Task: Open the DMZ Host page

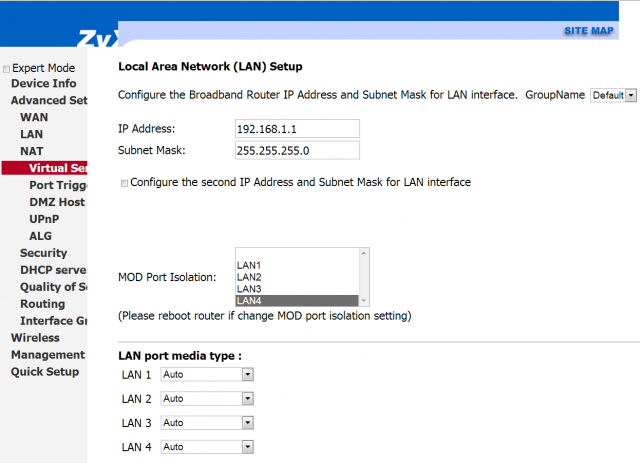Action: 57,202
